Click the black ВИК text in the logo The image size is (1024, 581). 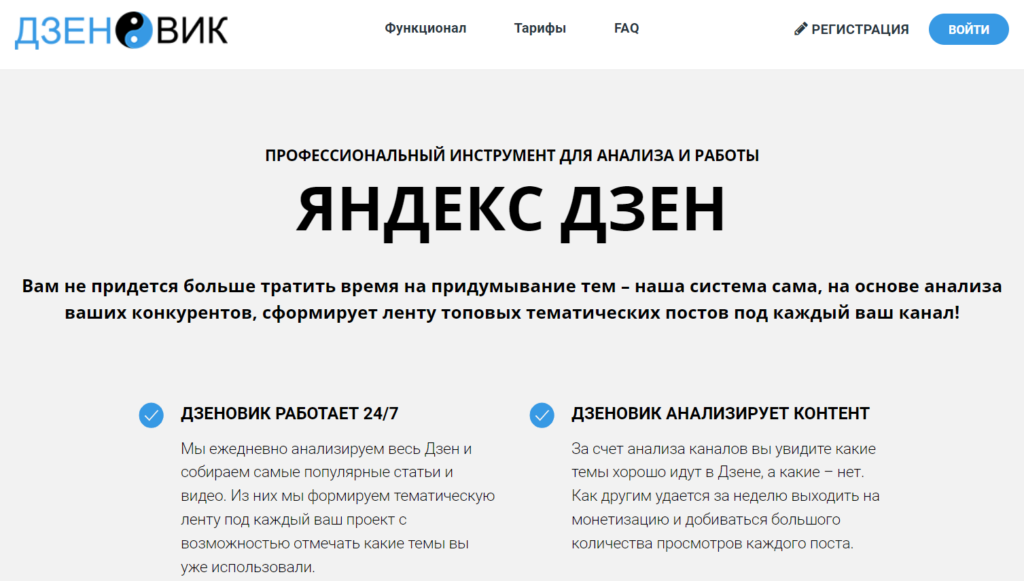pos(191,31)
